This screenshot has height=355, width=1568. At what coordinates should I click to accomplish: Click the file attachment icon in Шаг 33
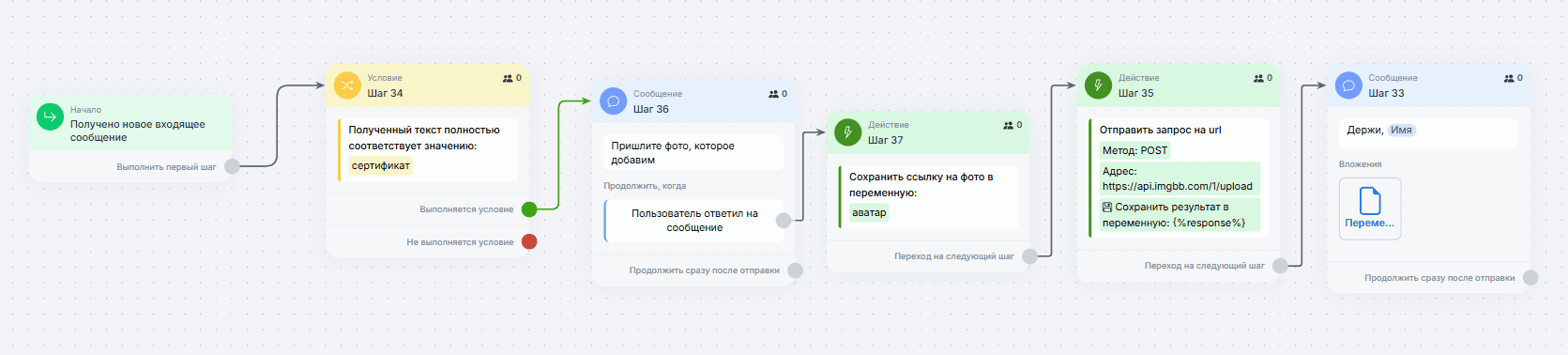coord(1370,200)
